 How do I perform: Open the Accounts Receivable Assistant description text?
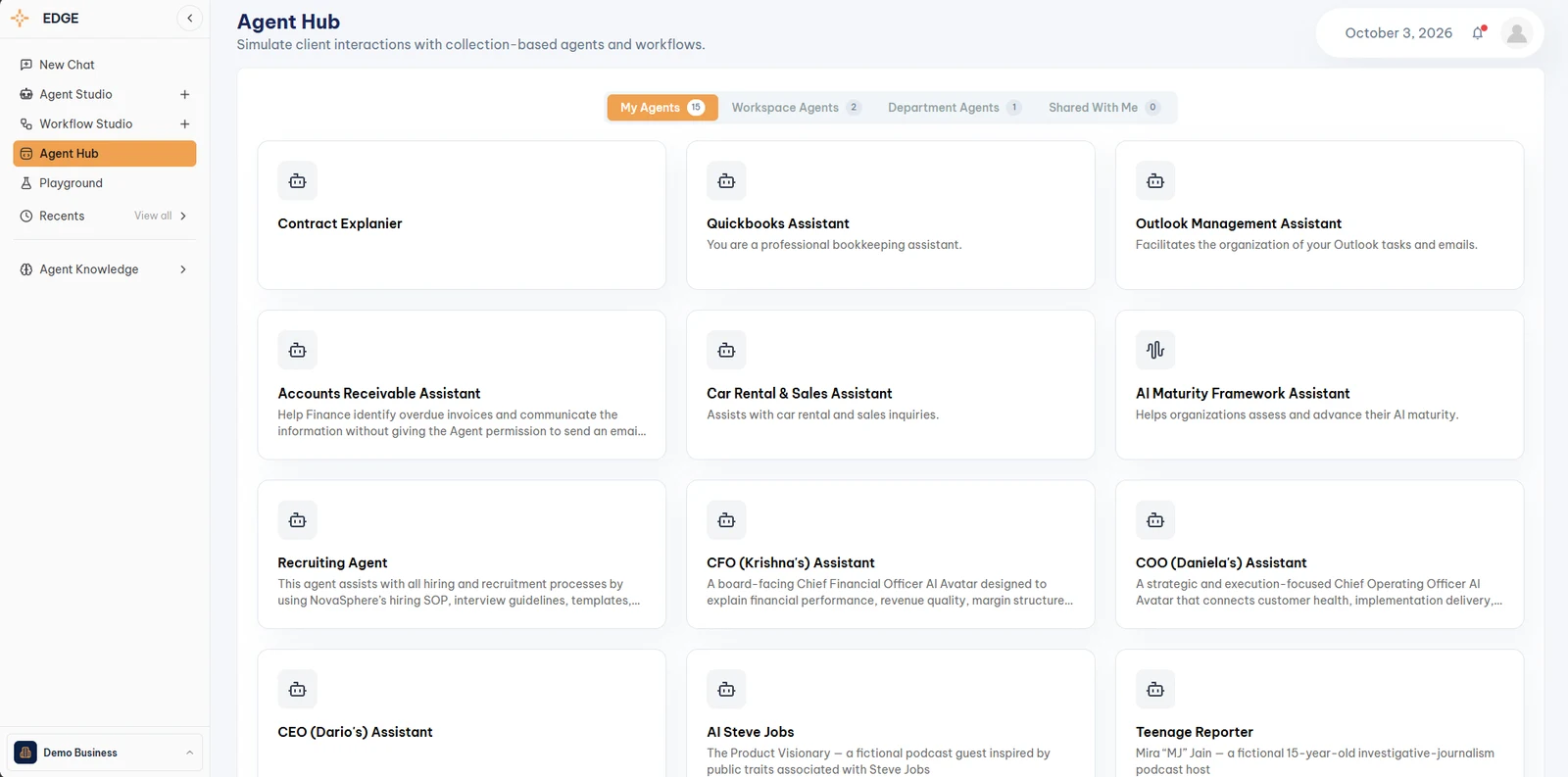pos(462,423)
